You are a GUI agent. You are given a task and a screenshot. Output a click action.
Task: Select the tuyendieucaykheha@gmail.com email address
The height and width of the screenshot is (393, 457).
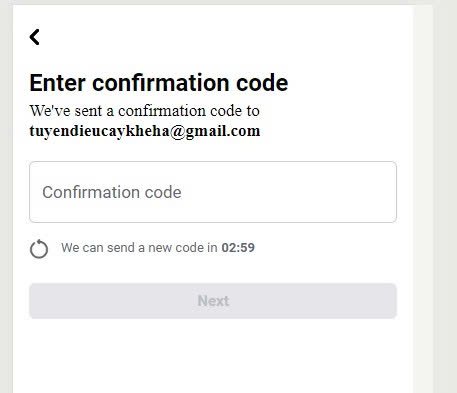click(145, 131)
